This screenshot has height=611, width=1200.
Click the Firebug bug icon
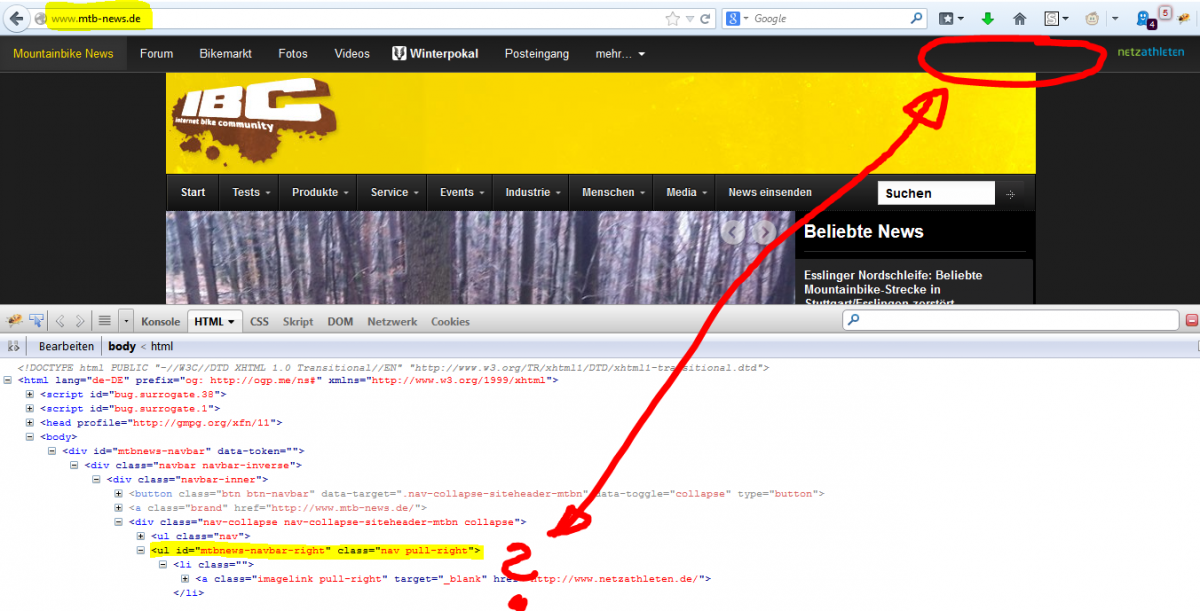coord(15,321)
